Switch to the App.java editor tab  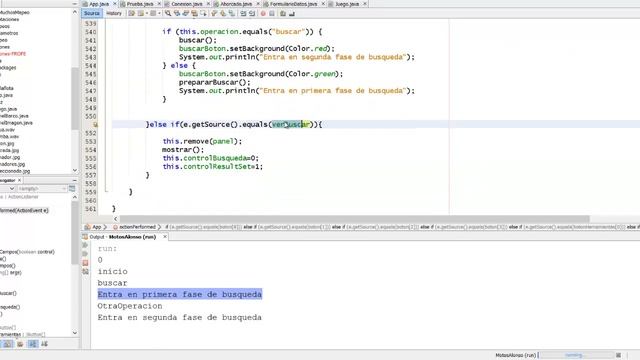pyautogui.click(x=98, y=4)
